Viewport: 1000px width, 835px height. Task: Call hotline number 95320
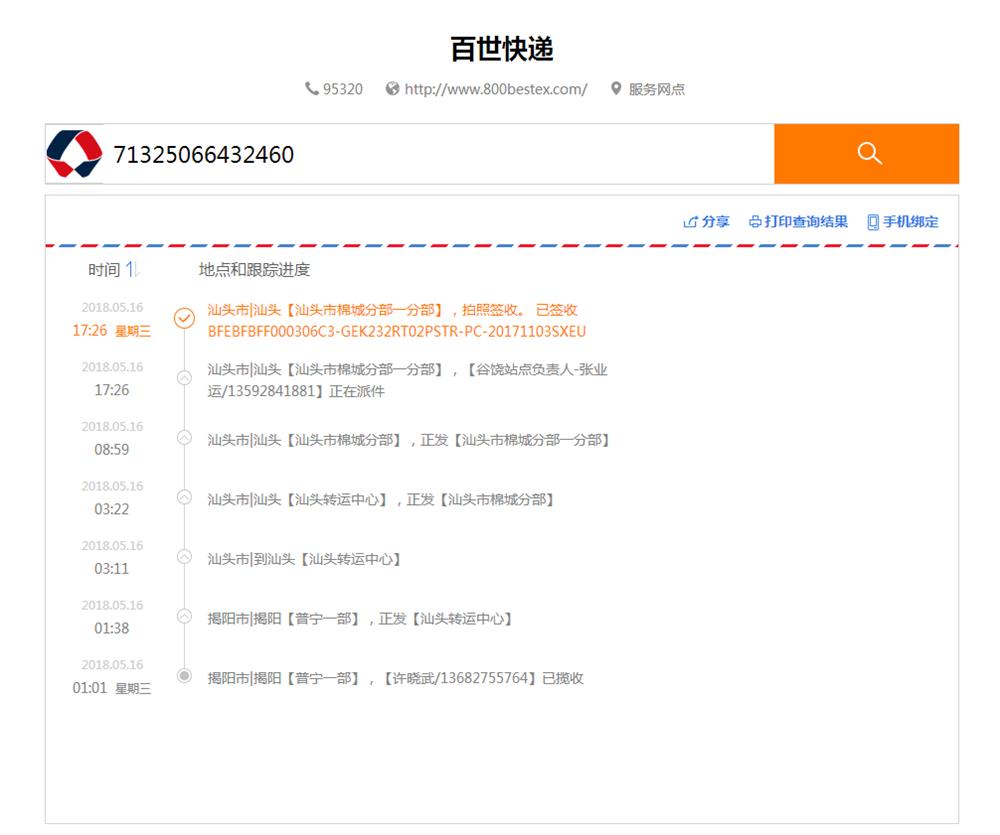[342, 89]
